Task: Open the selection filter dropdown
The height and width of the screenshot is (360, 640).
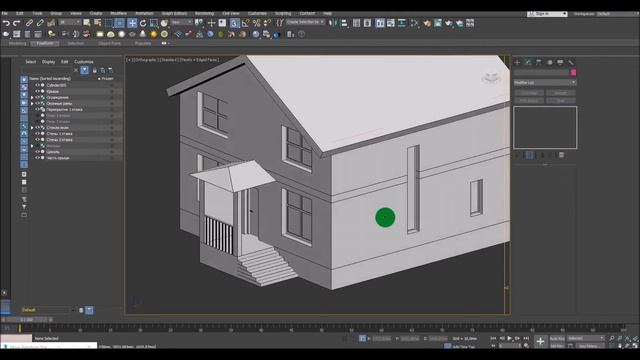Action: coord(70,22)
